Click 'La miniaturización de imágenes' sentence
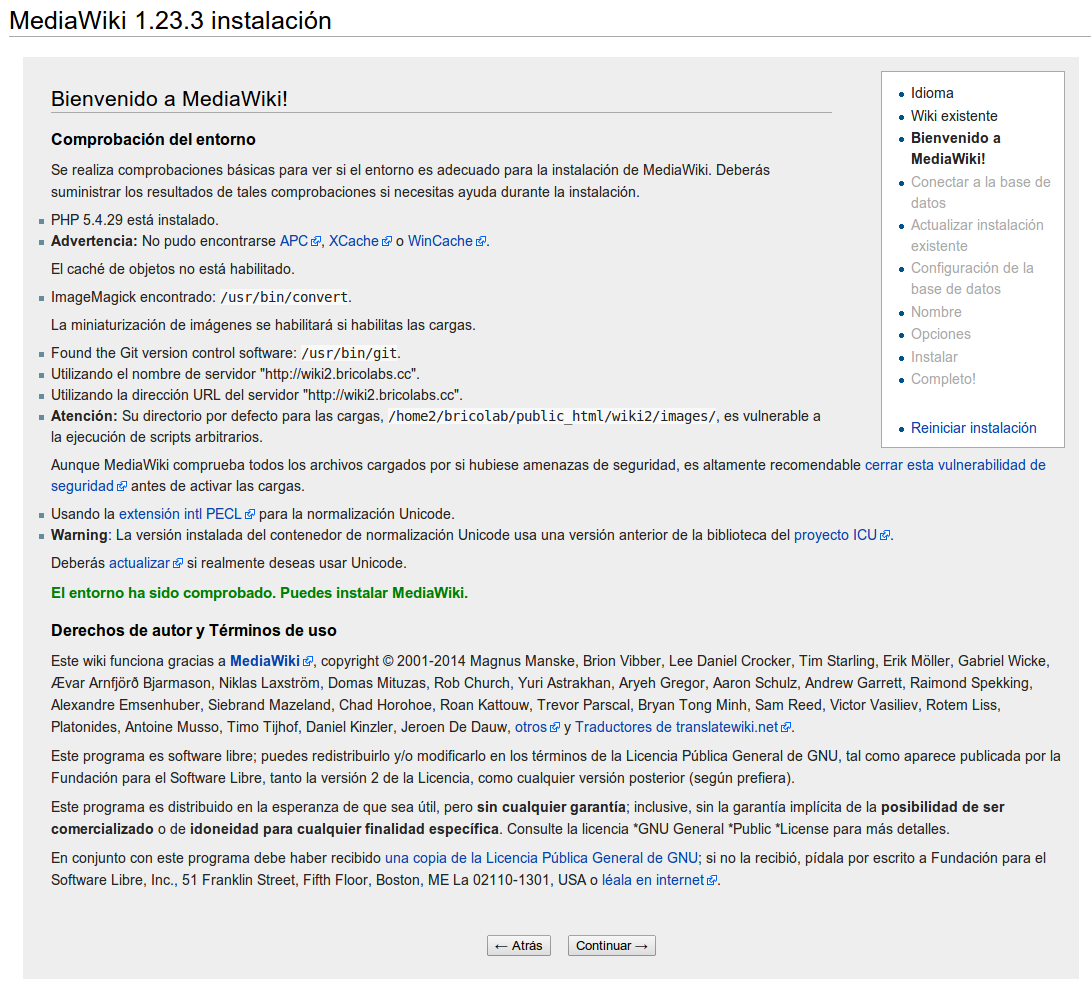 coord(263,325)
